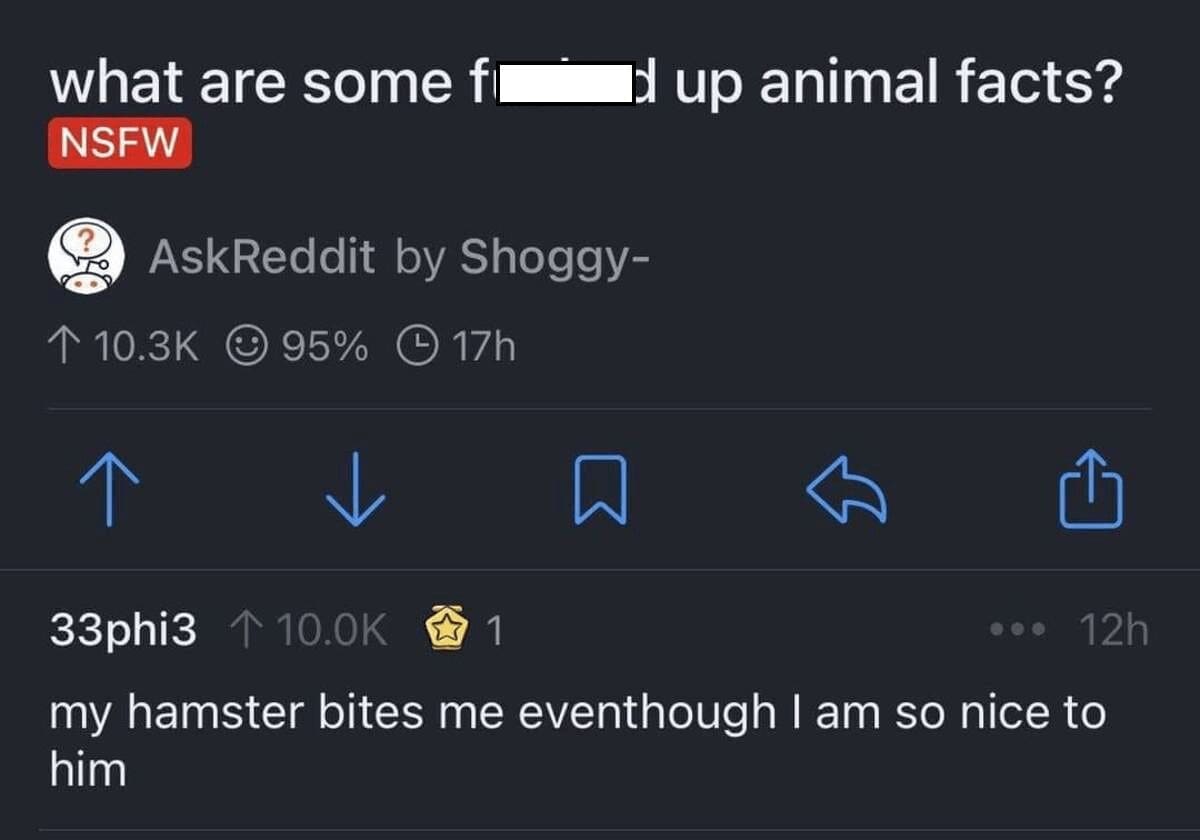Tap the AskReddit subreddit avatar
The height and width of the screenshot is (840, 1200).
(86, 256)
